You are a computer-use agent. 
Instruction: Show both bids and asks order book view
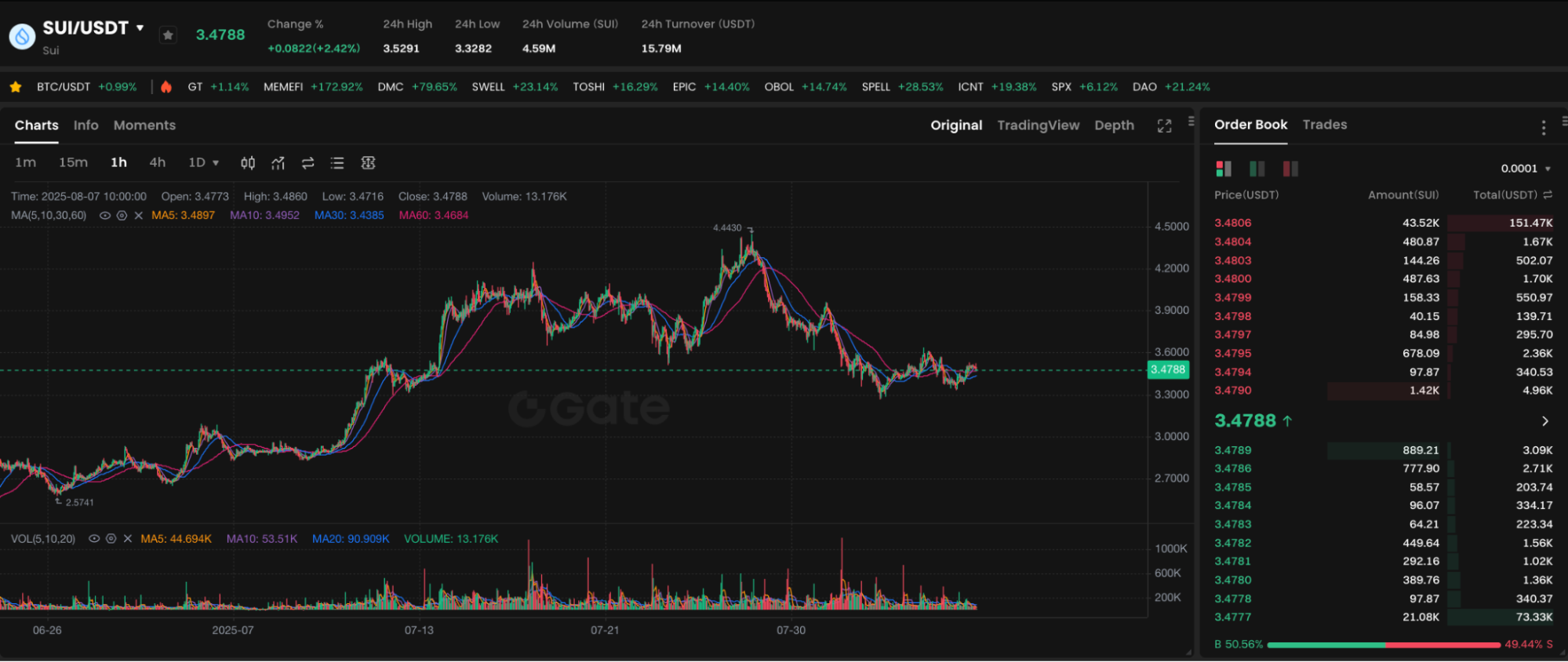pyautogui.click(x=1224, y=169)
